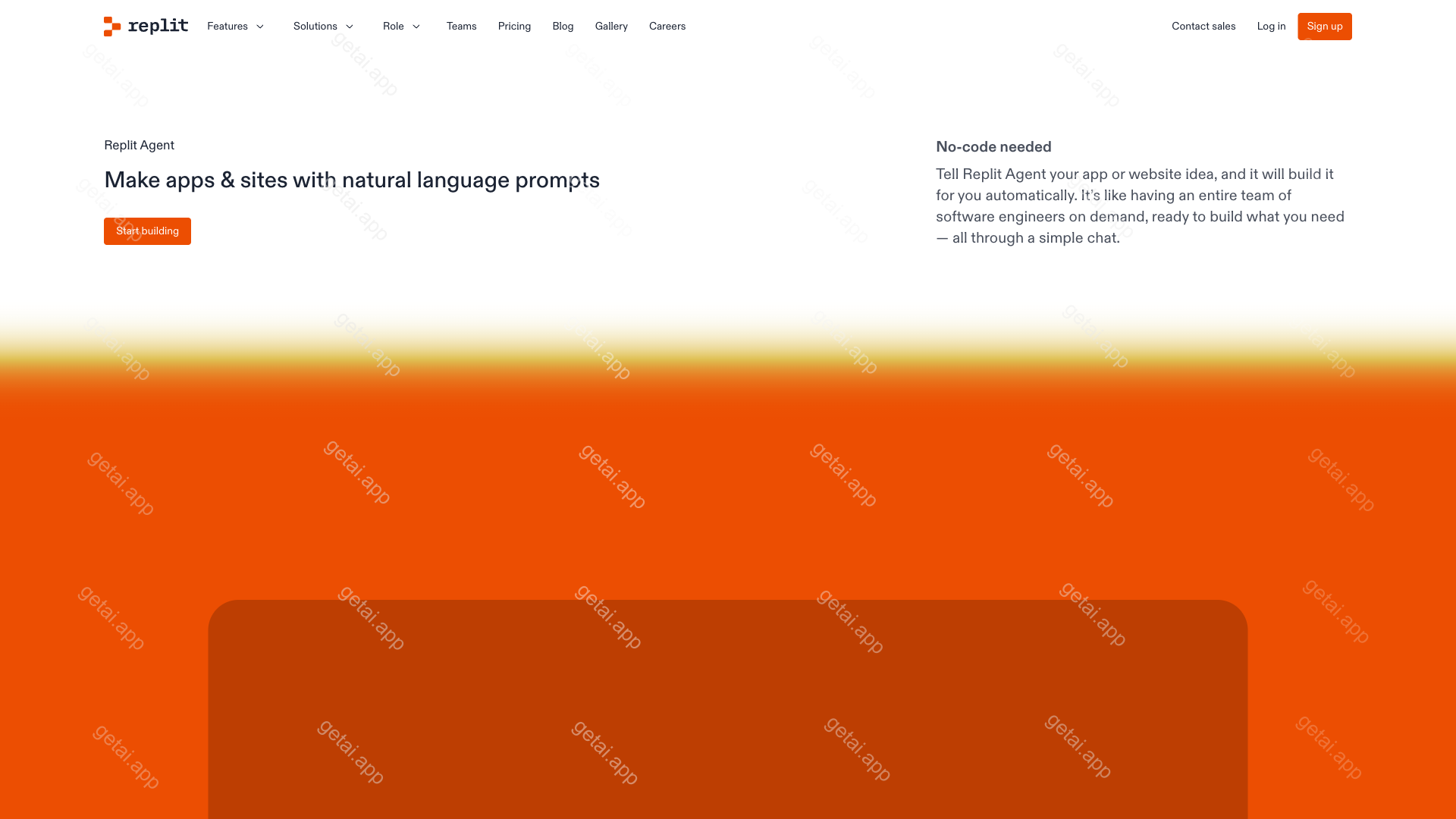
Task: Click the chevron next to Role
Action: pos(416,27)
